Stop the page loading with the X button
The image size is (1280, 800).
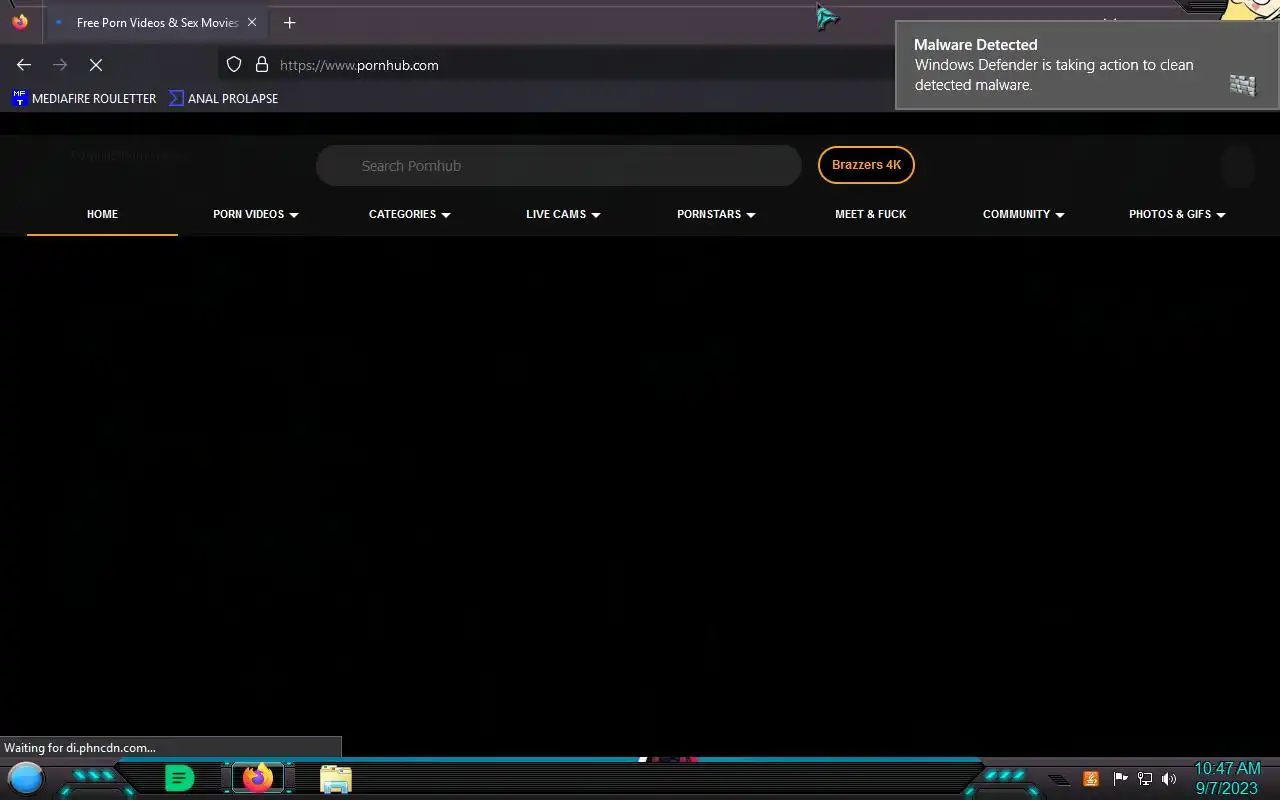pos(96,65)
